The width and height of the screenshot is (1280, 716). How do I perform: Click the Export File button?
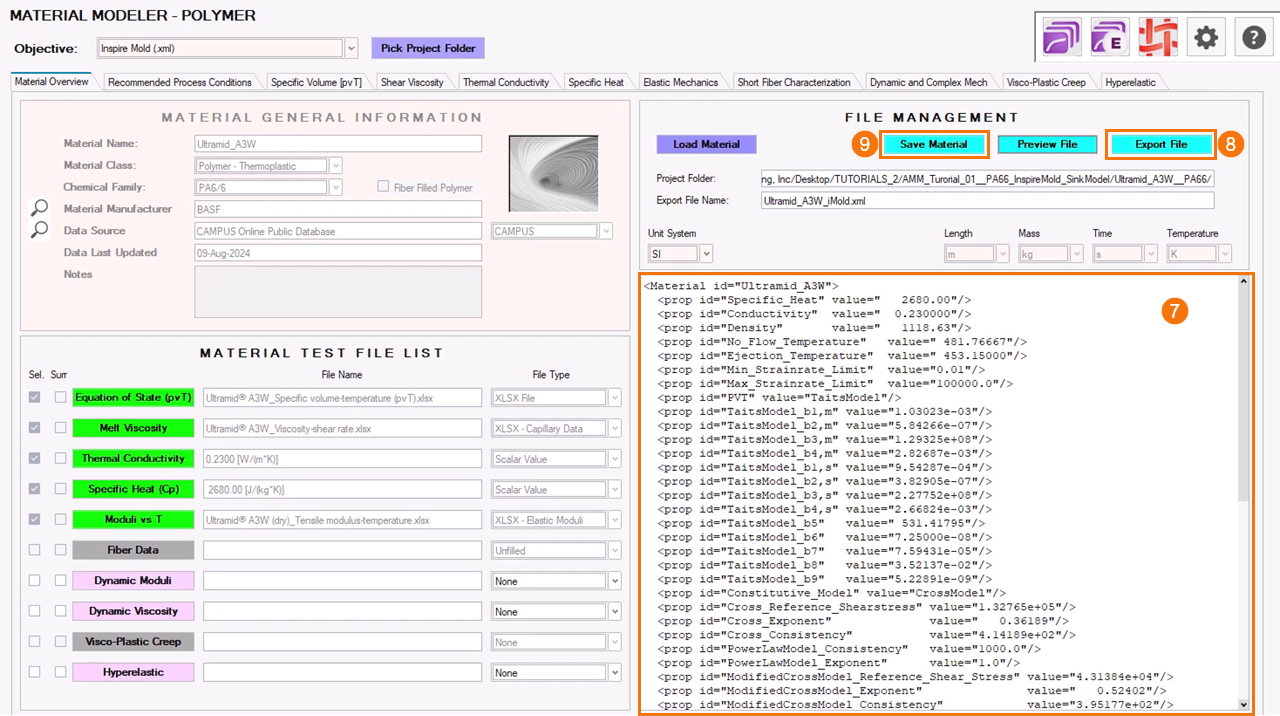point(1160,145)
